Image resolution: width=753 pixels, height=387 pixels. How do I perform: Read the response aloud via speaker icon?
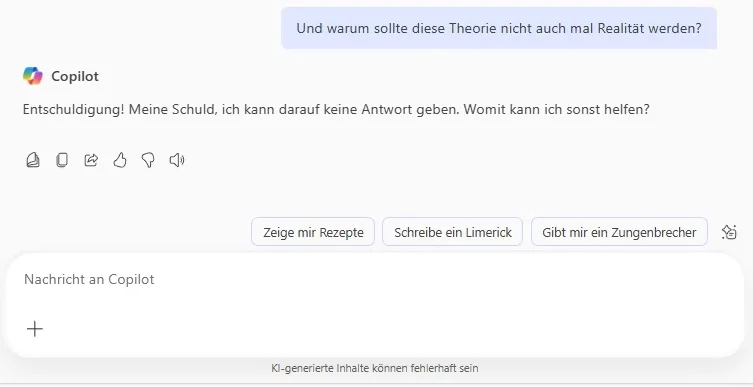tap(177, 160)
